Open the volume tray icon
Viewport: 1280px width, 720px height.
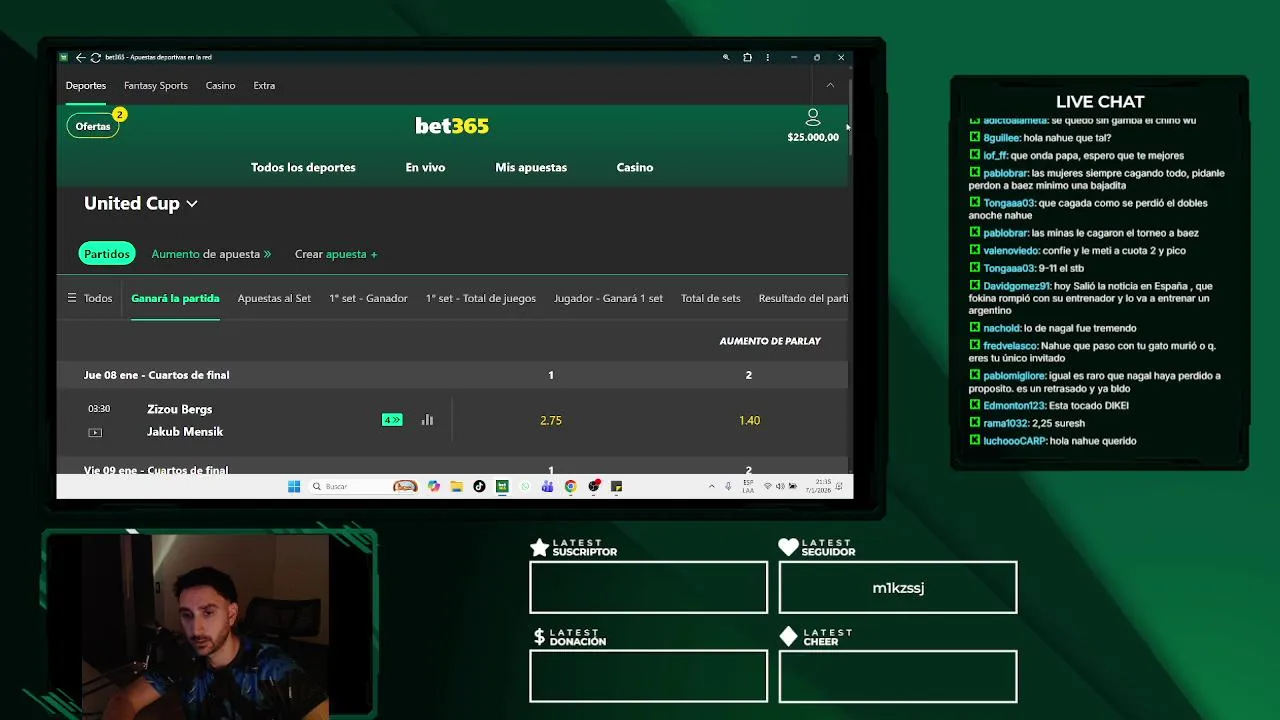coord(780,486)
